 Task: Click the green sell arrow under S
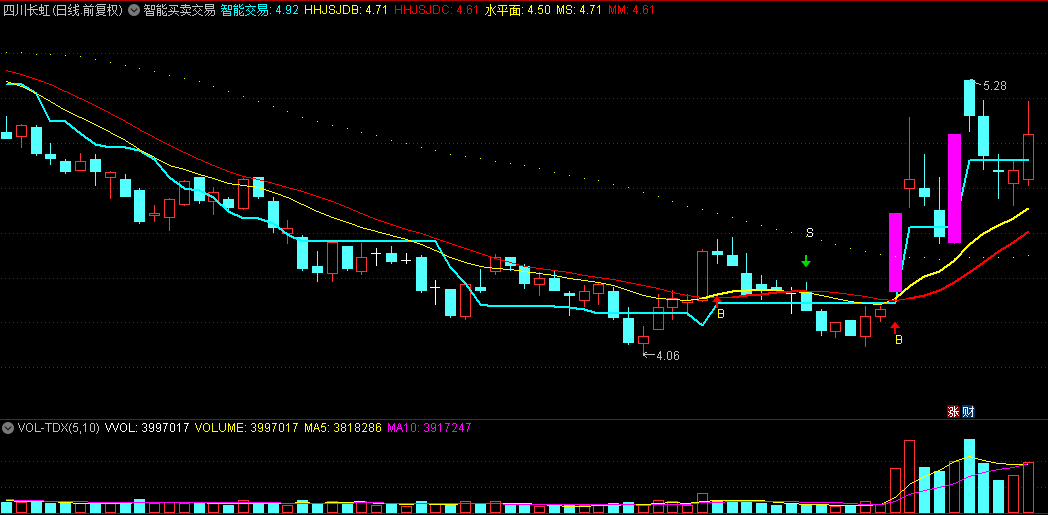[x=806, y=261]
